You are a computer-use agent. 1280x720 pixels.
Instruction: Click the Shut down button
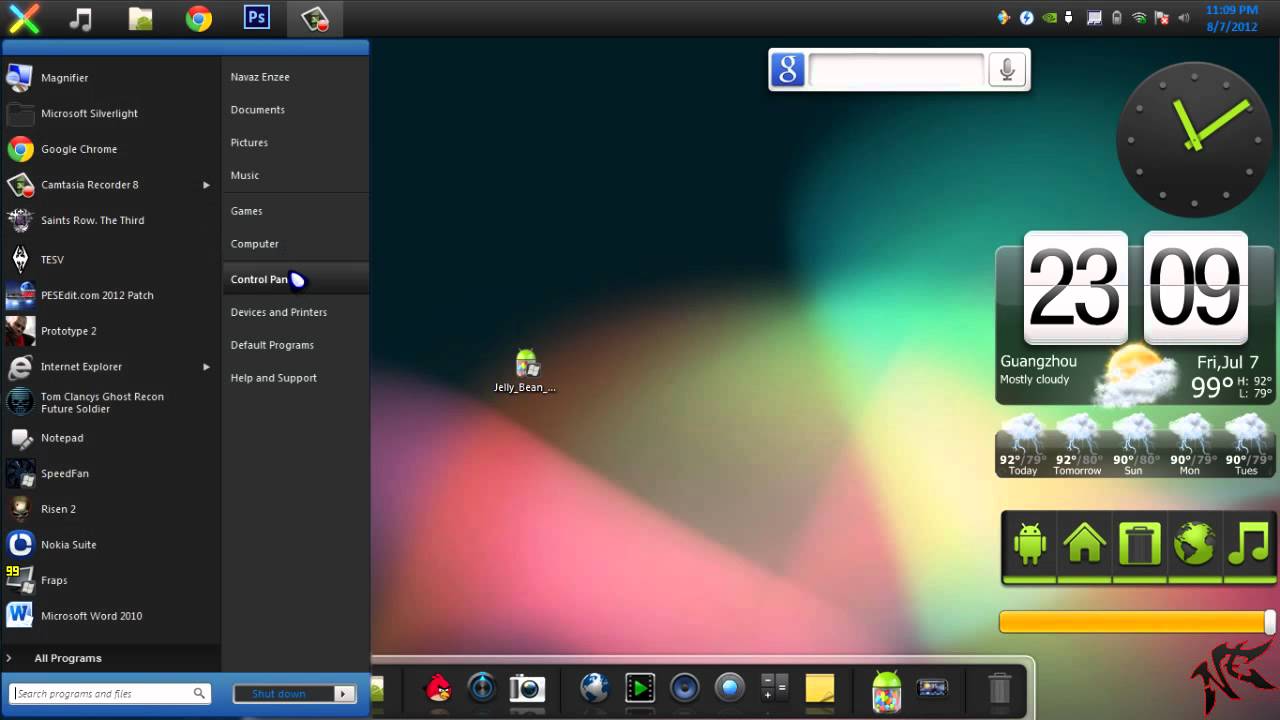click(283, 694)
